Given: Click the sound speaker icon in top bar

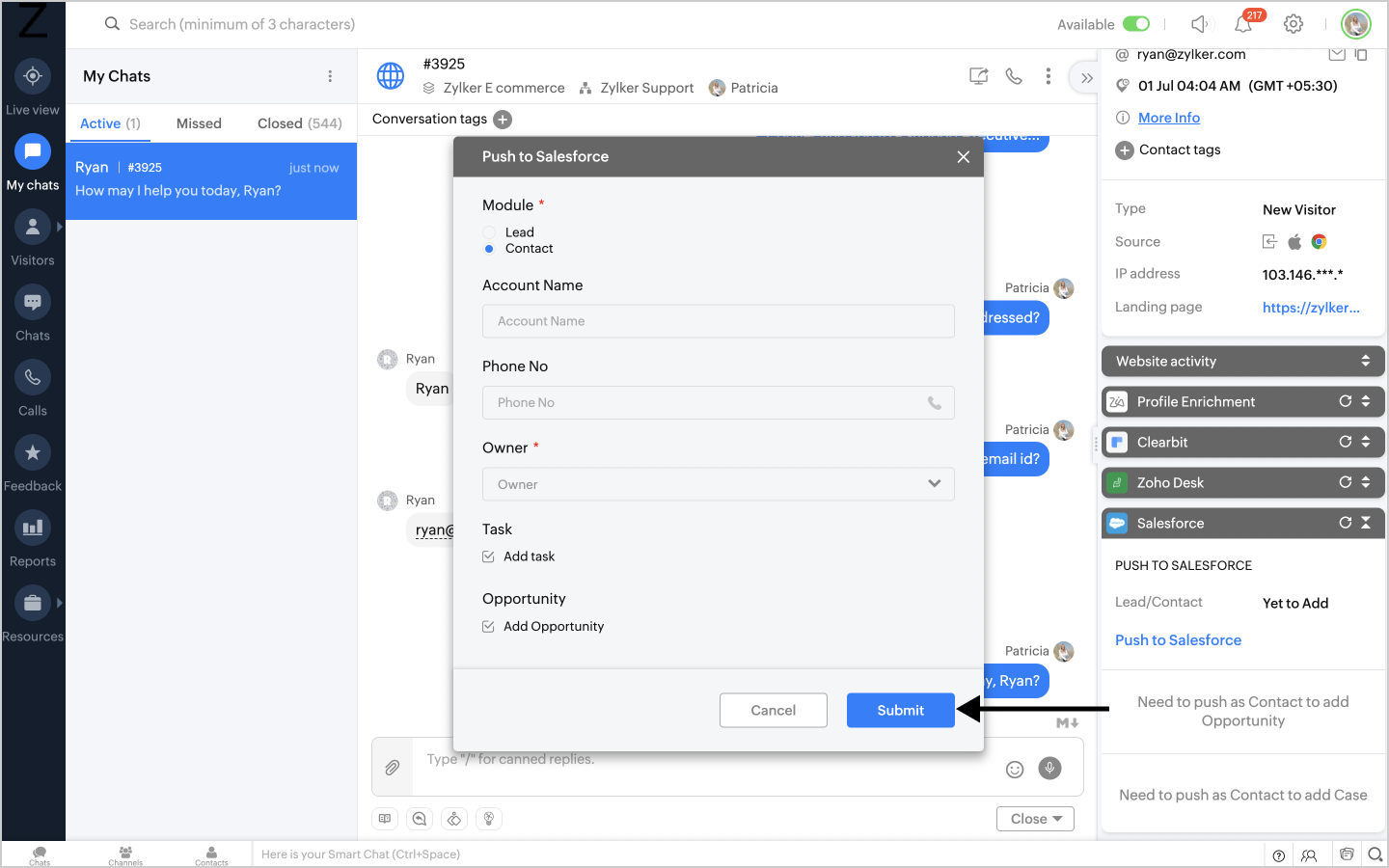Looking at the screenshot, I should tap(1200, 24).
